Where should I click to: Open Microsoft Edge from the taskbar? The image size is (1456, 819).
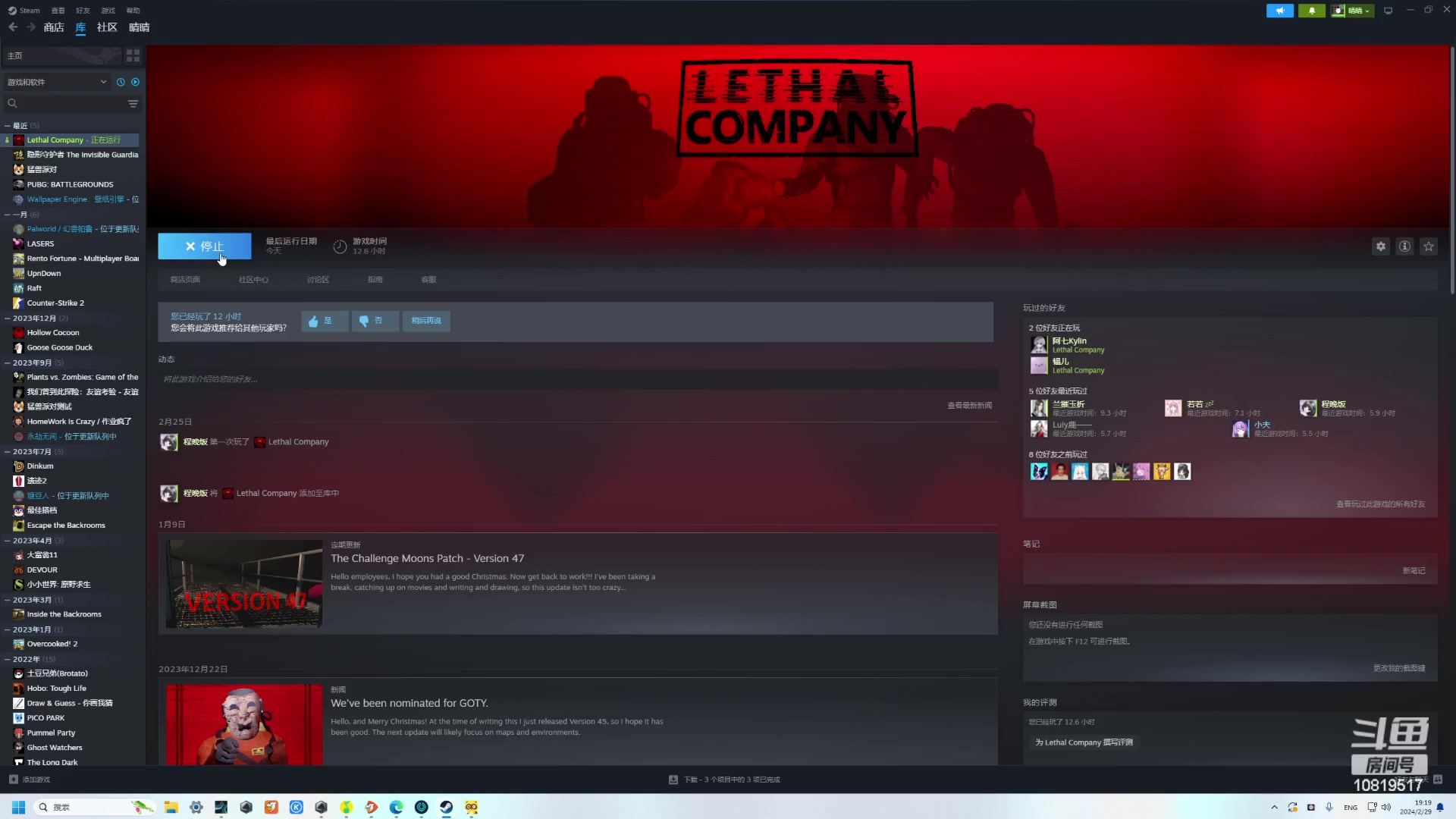[x=396, y=807]
